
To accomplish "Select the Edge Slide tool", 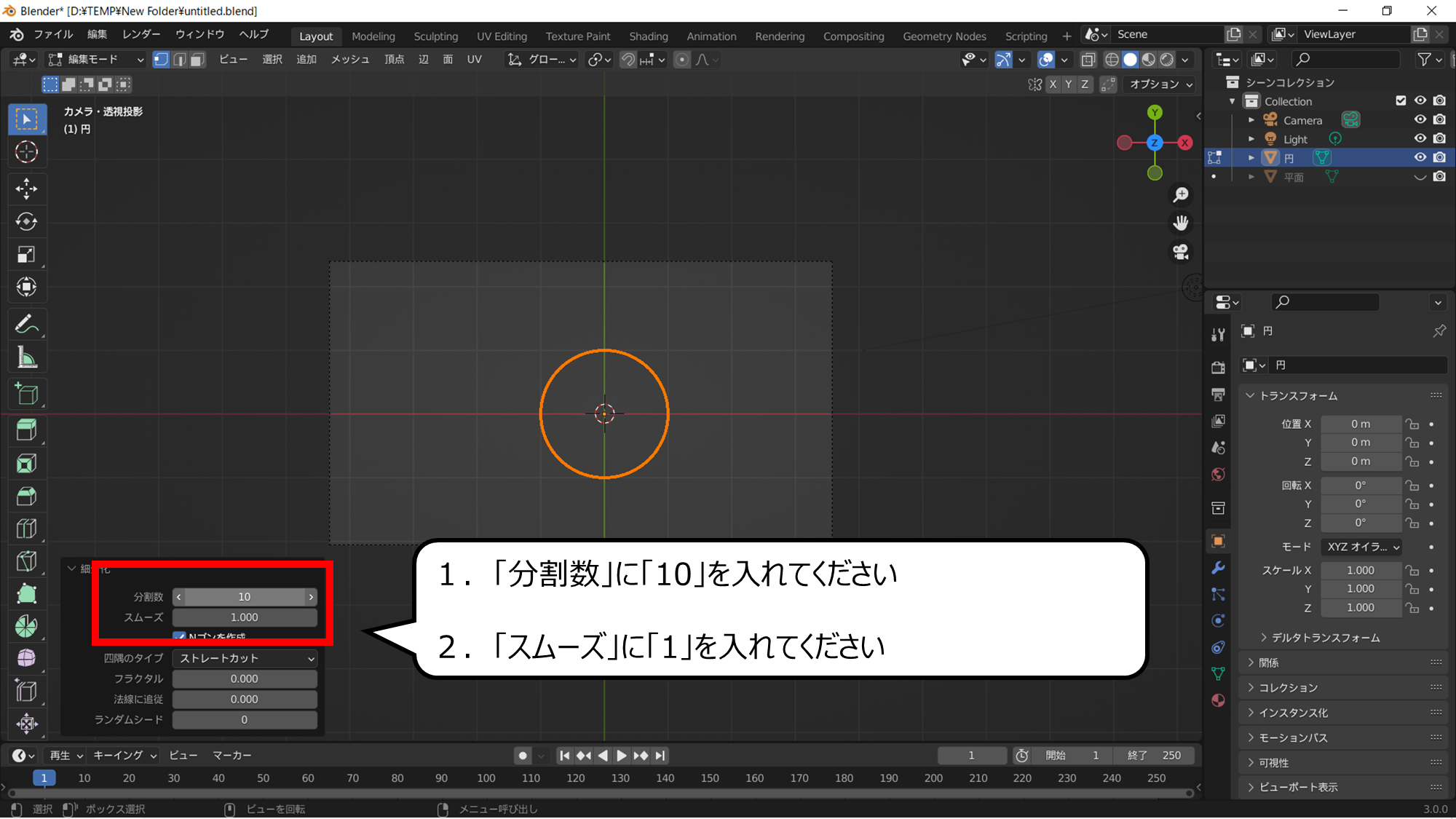I will pos(27,692).
